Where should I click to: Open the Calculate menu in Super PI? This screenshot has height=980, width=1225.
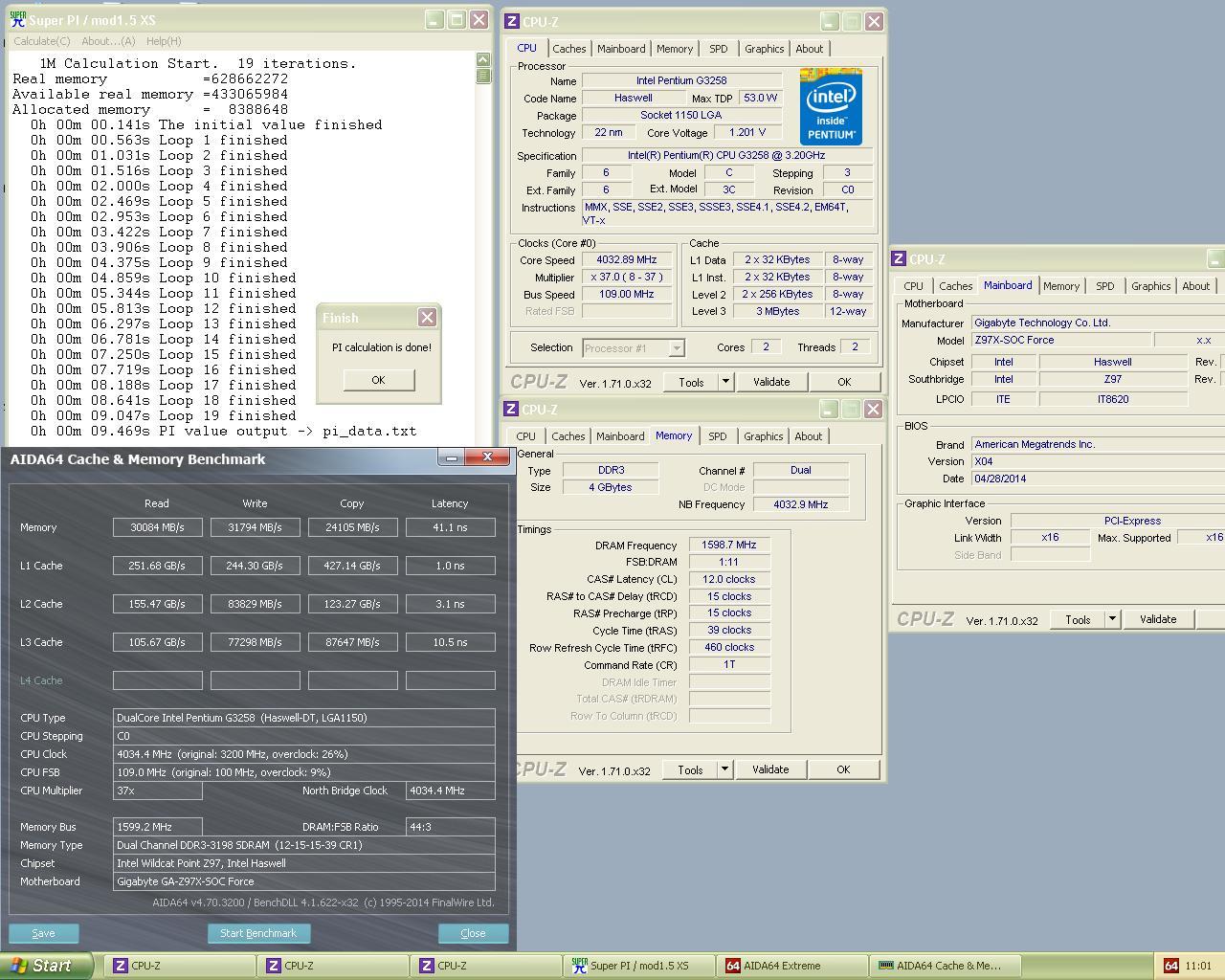tap(41, 41)
